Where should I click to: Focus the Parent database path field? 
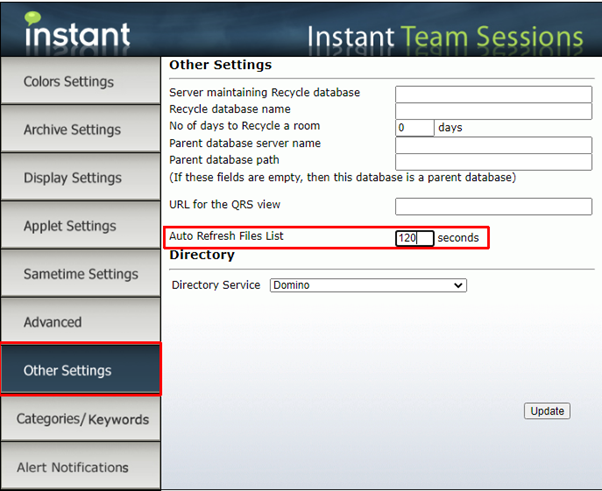point(493,162)
